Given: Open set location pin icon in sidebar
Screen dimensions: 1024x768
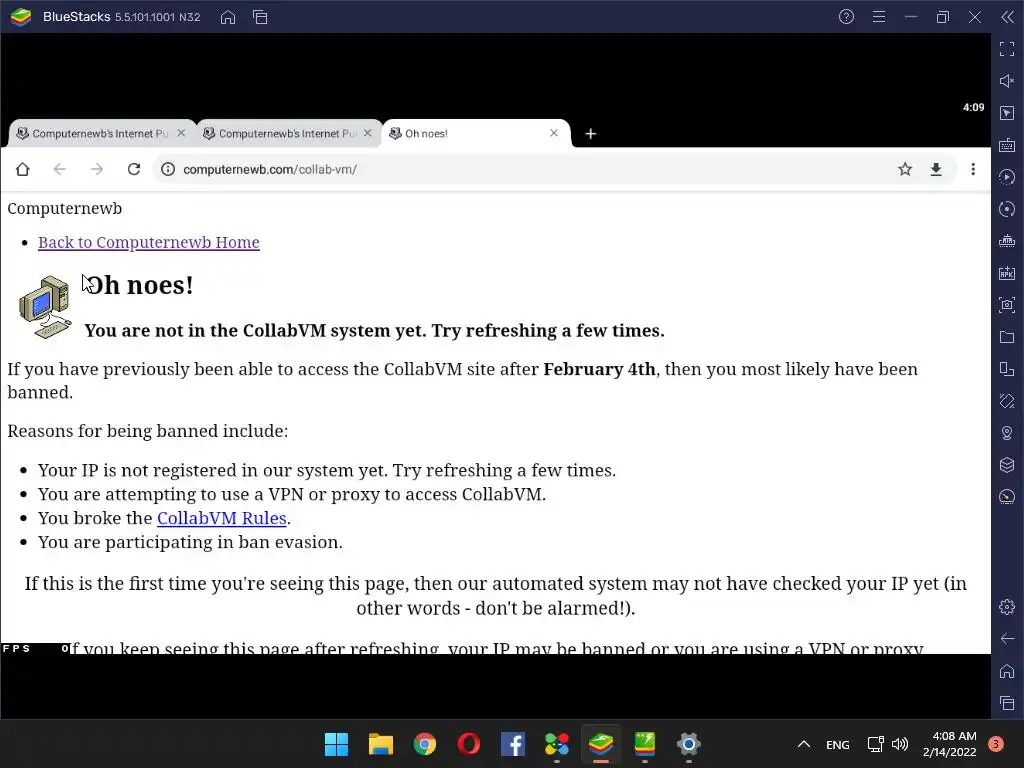Looking at the screenshot, I should 1007,433.
